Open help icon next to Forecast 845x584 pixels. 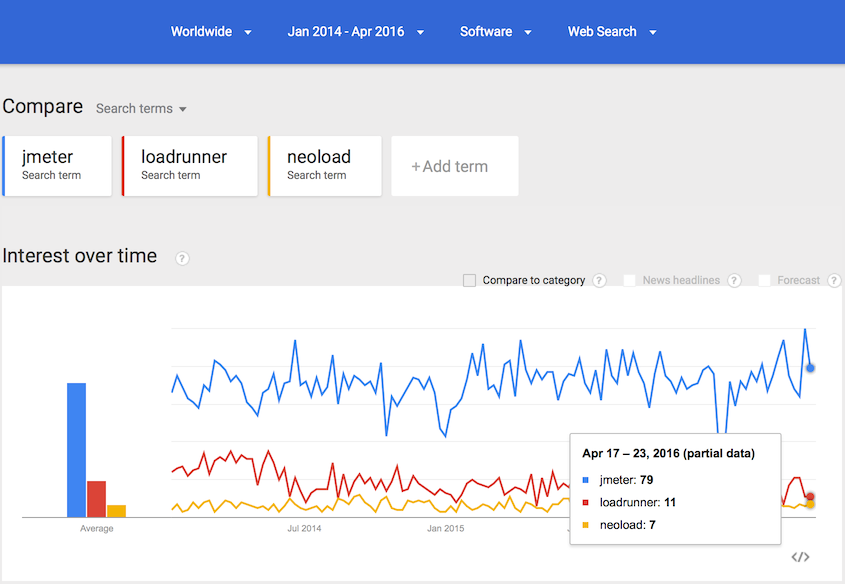click(834, 281)
